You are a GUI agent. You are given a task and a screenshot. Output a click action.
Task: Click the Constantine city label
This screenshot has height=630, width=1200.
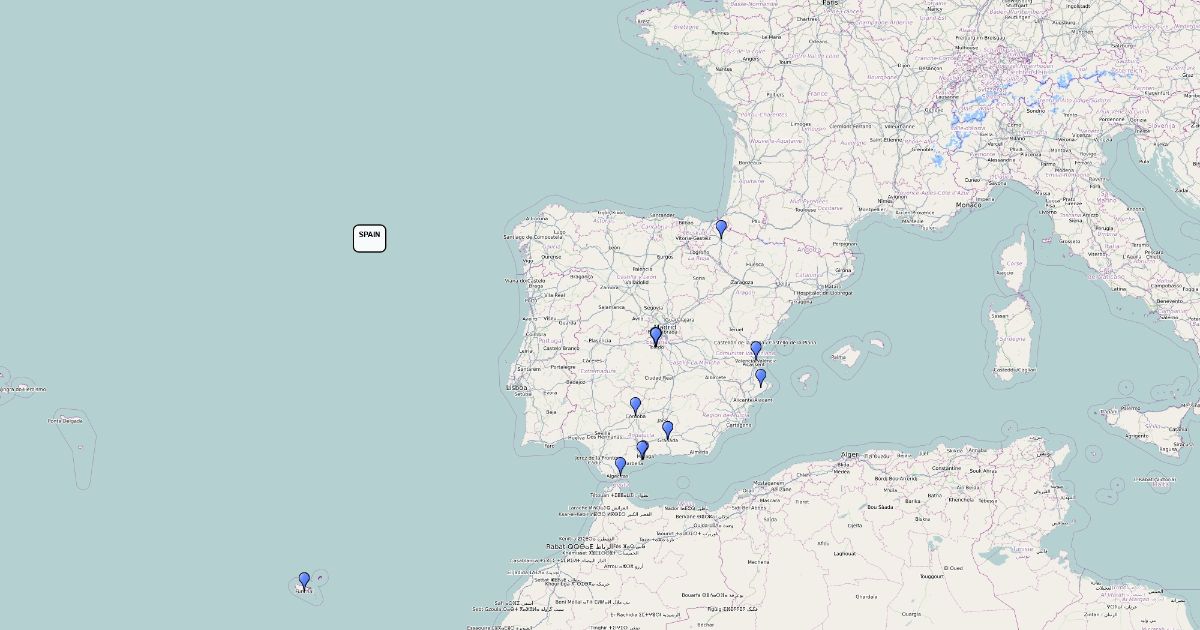(946, 468)
